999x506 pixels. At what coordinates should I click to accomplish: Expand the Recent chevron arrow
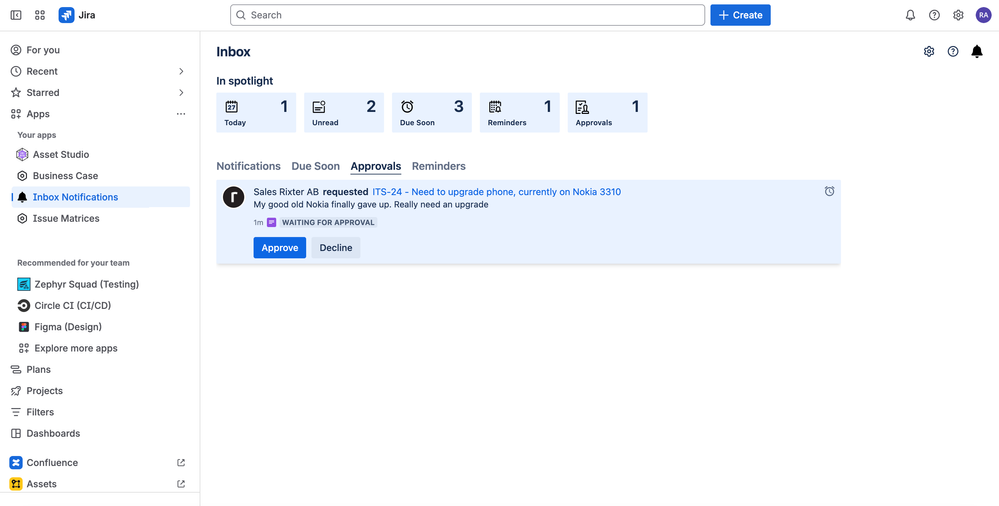(x=181, y=71)
